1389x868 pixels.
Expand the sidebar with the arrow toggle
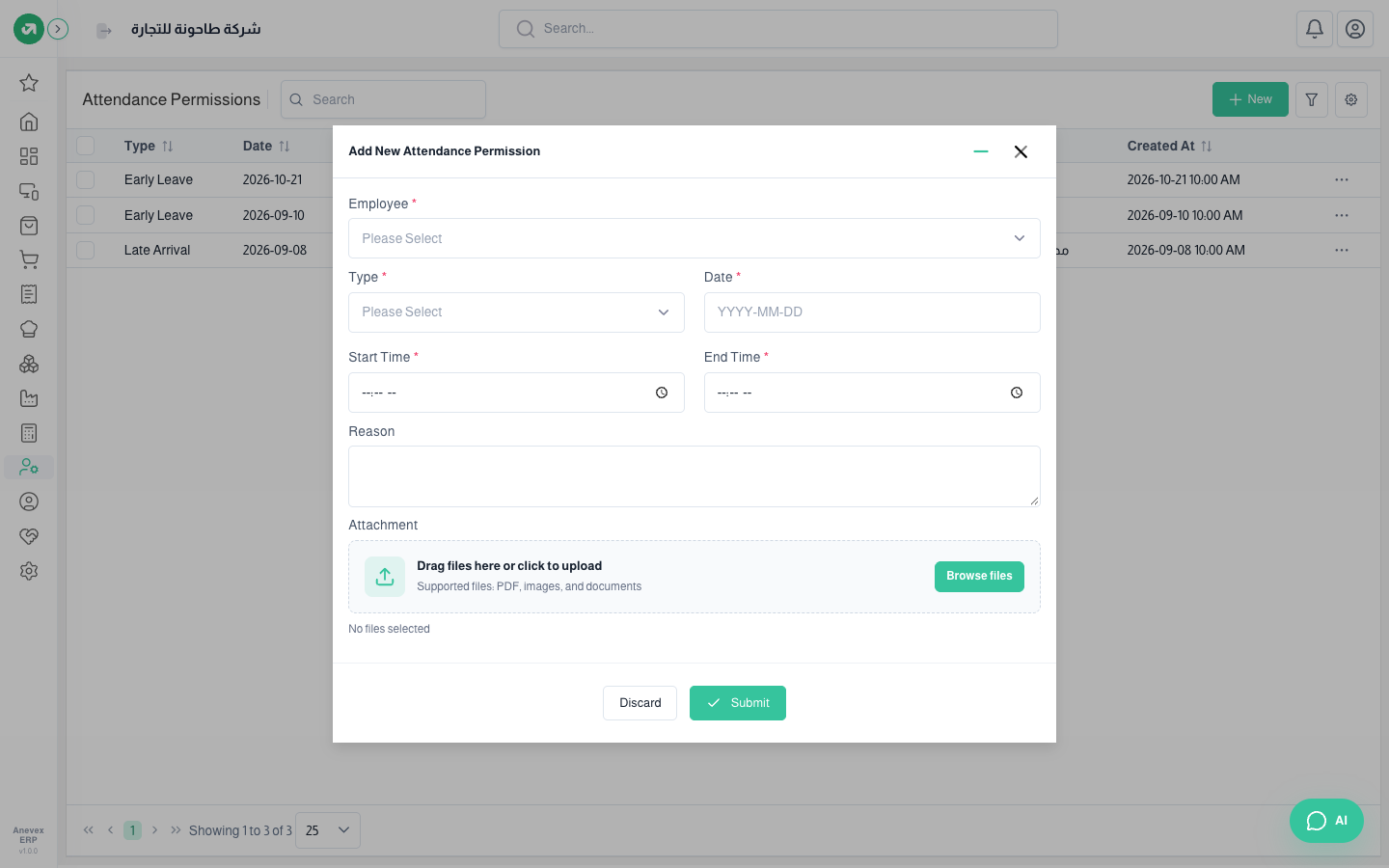58,29
